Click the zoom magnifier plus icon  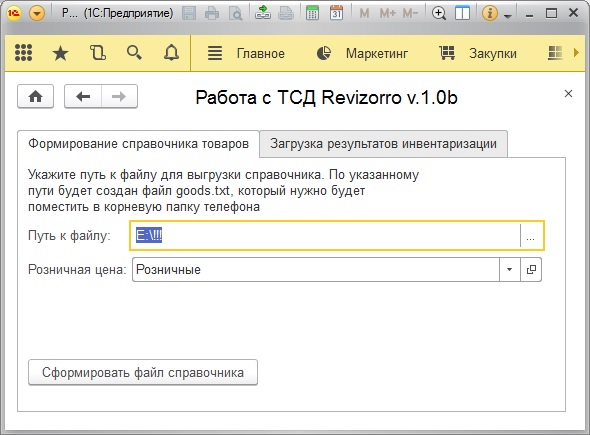(439, 14)
